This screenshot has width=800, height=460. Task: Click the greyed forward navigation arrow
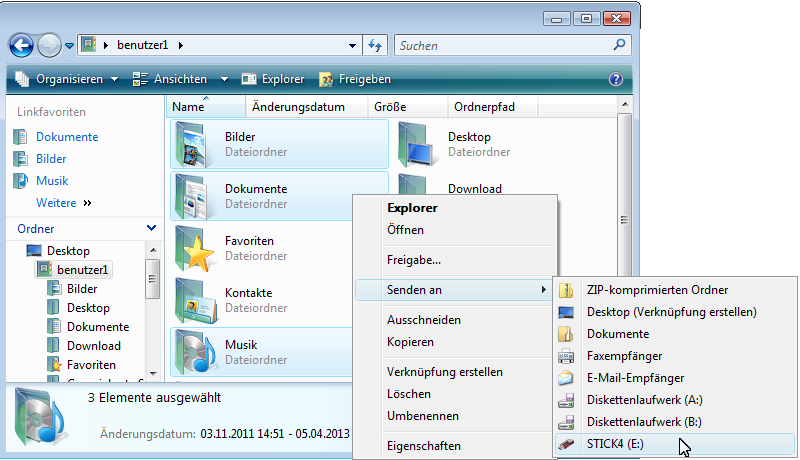49,46
